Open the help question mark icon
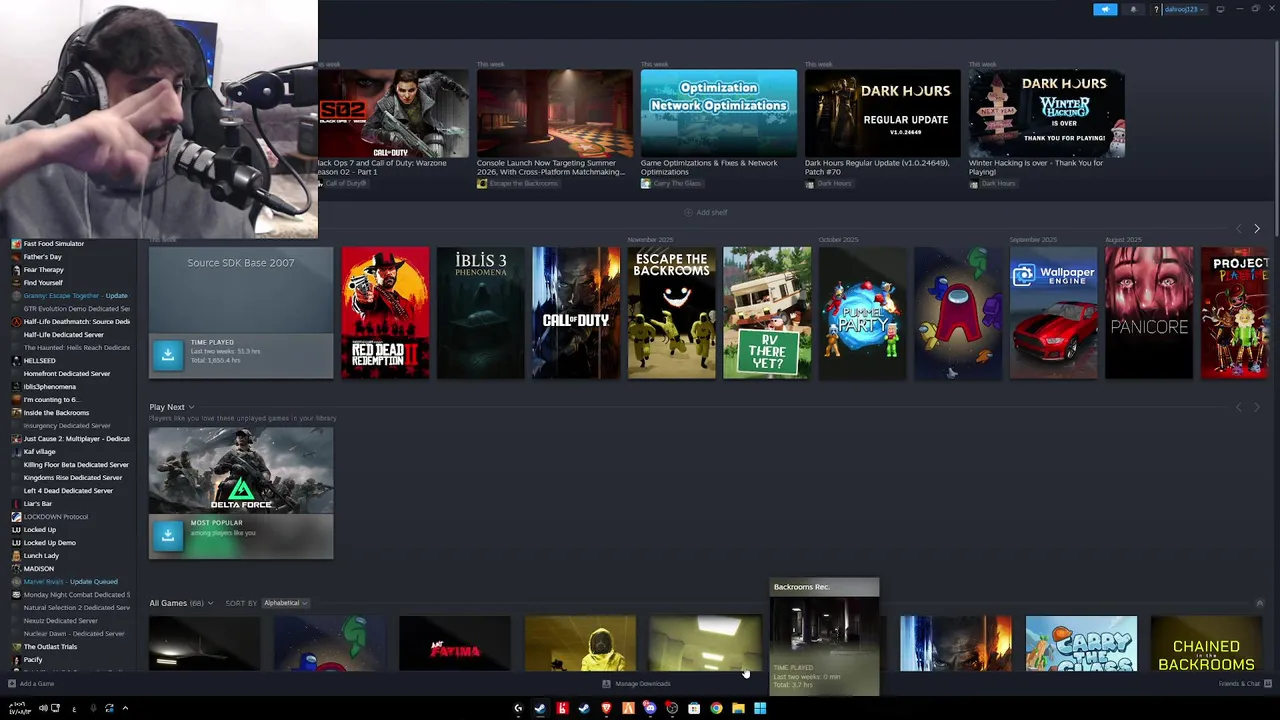The width and height of the screenshot is (1280, 720). point(1156,9)
